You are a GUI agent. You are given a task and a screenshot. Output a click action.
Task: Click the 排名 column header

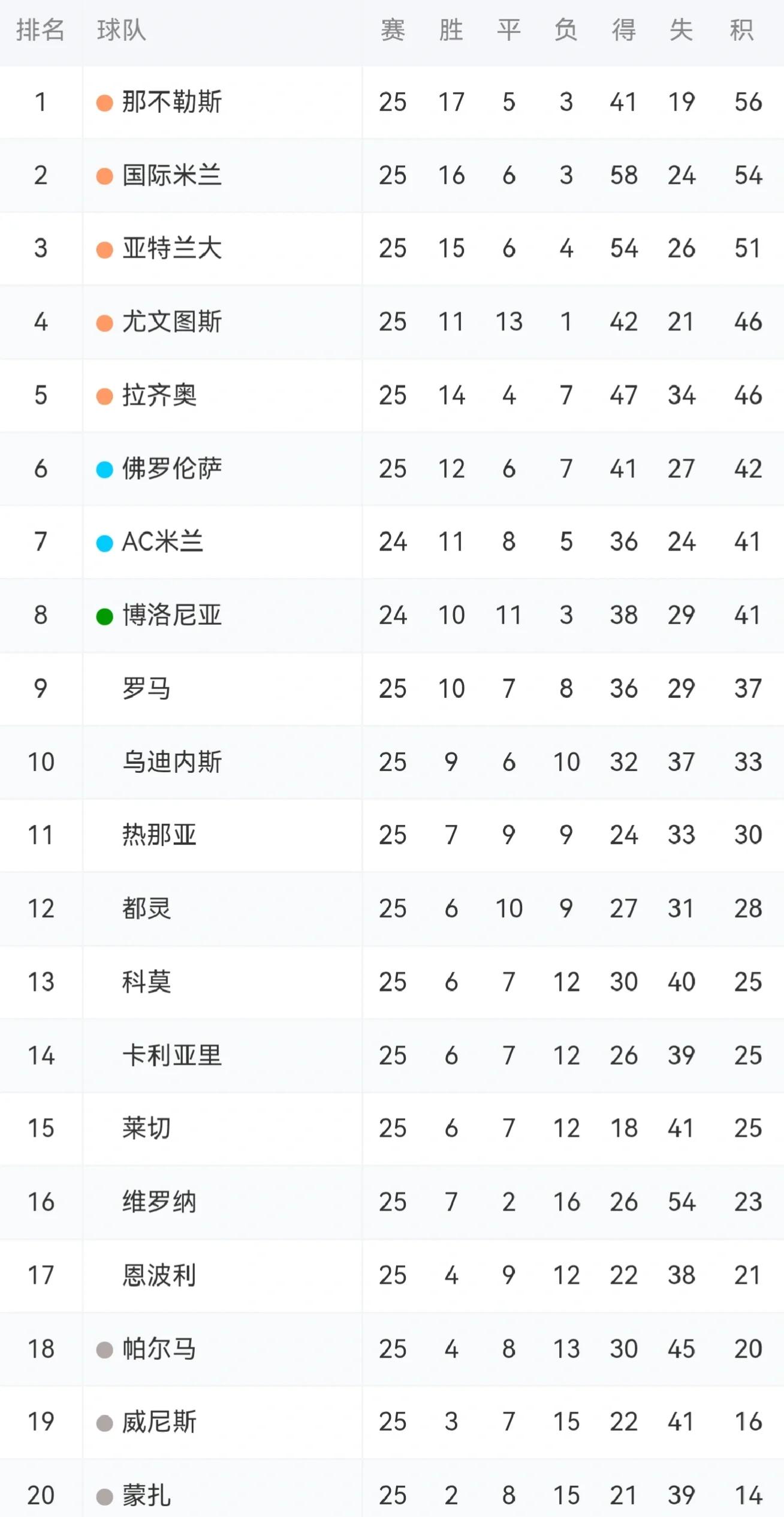(x=40, y=30)
